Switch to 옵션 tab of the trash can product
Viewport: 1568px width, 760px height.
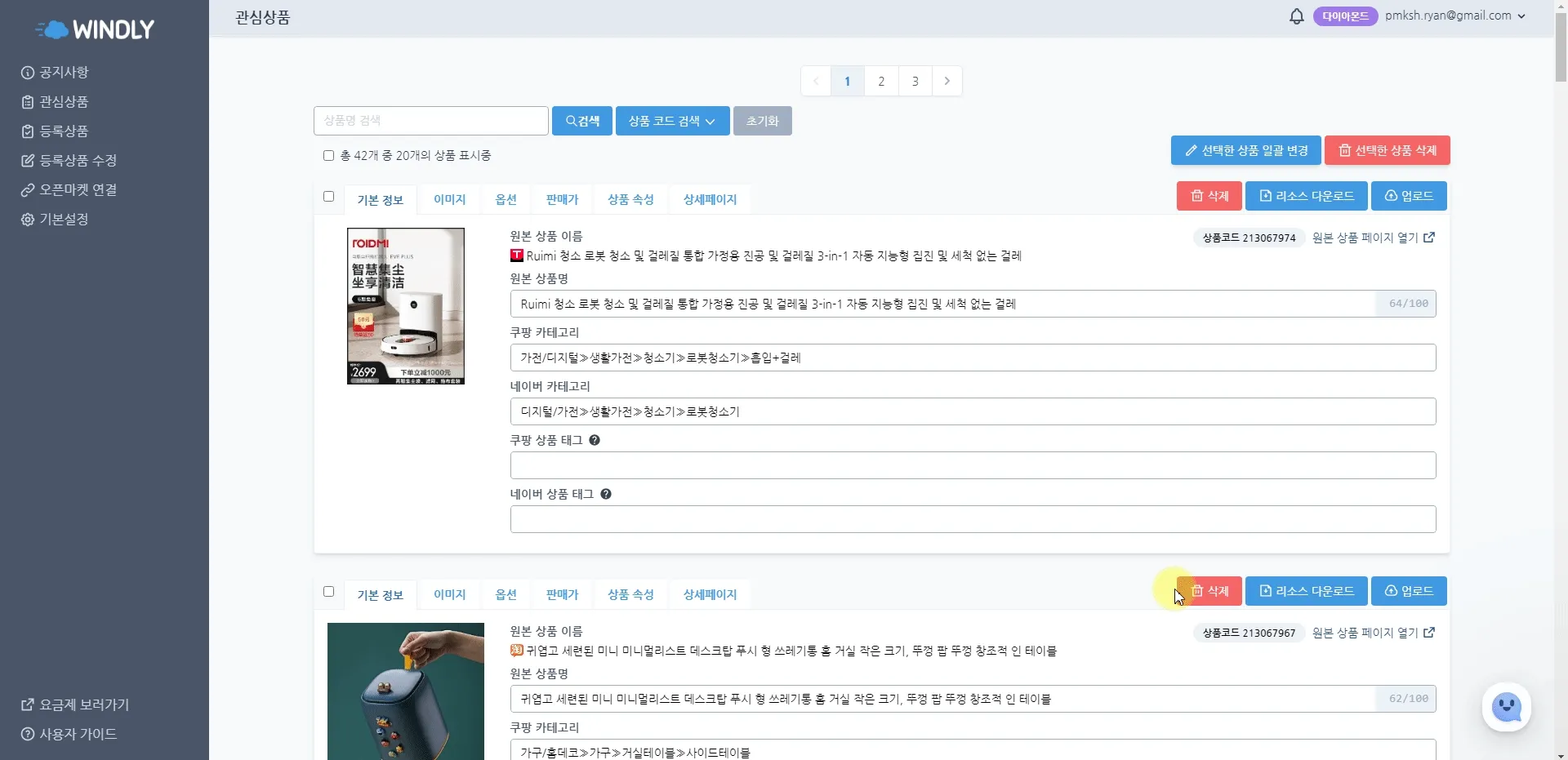click(506, 594)
